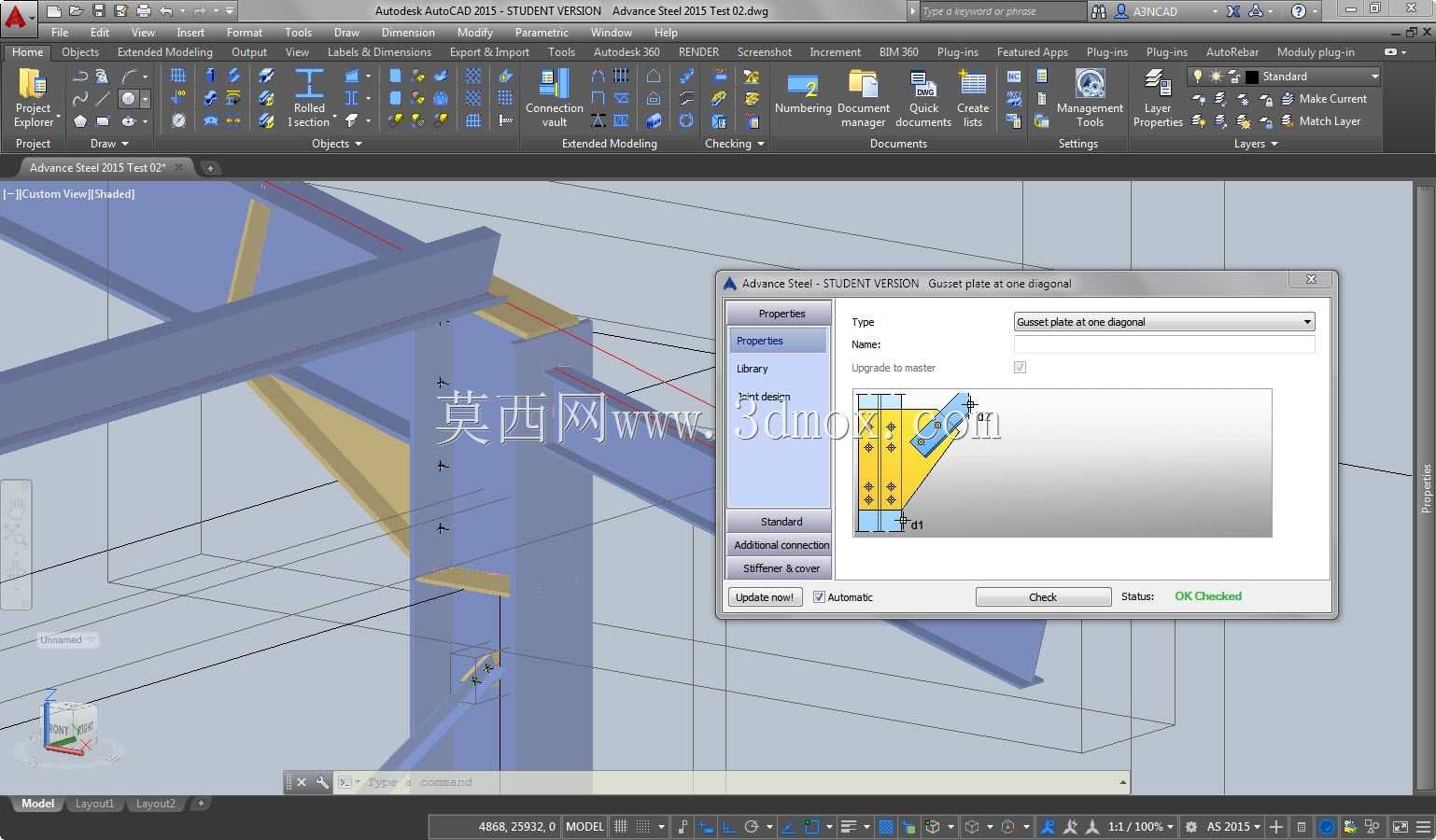This screenshot has width=1436, height=840.
Task: Open the Modify menu
Action: point(474,32)
